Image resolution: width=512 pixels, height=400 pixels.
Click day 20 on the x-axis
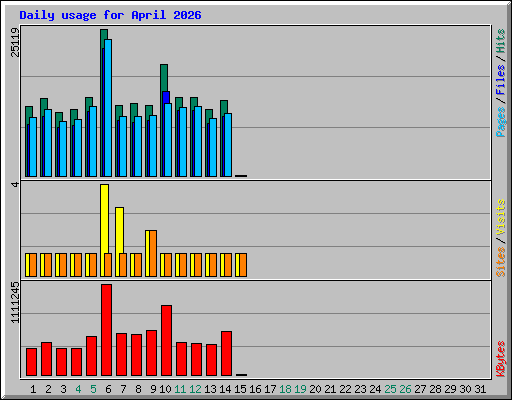[x=315, y=389]
